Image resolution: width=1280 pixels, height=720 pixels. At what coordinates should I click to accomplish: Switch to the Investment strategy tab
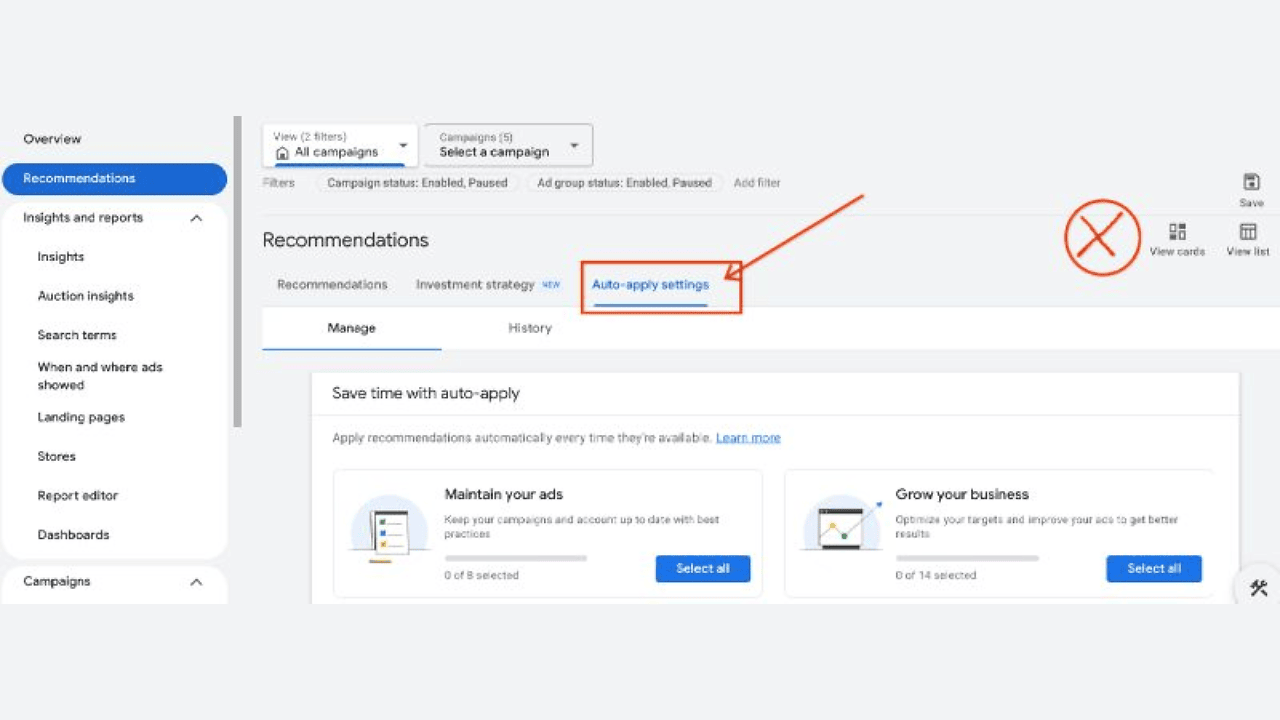476,285
